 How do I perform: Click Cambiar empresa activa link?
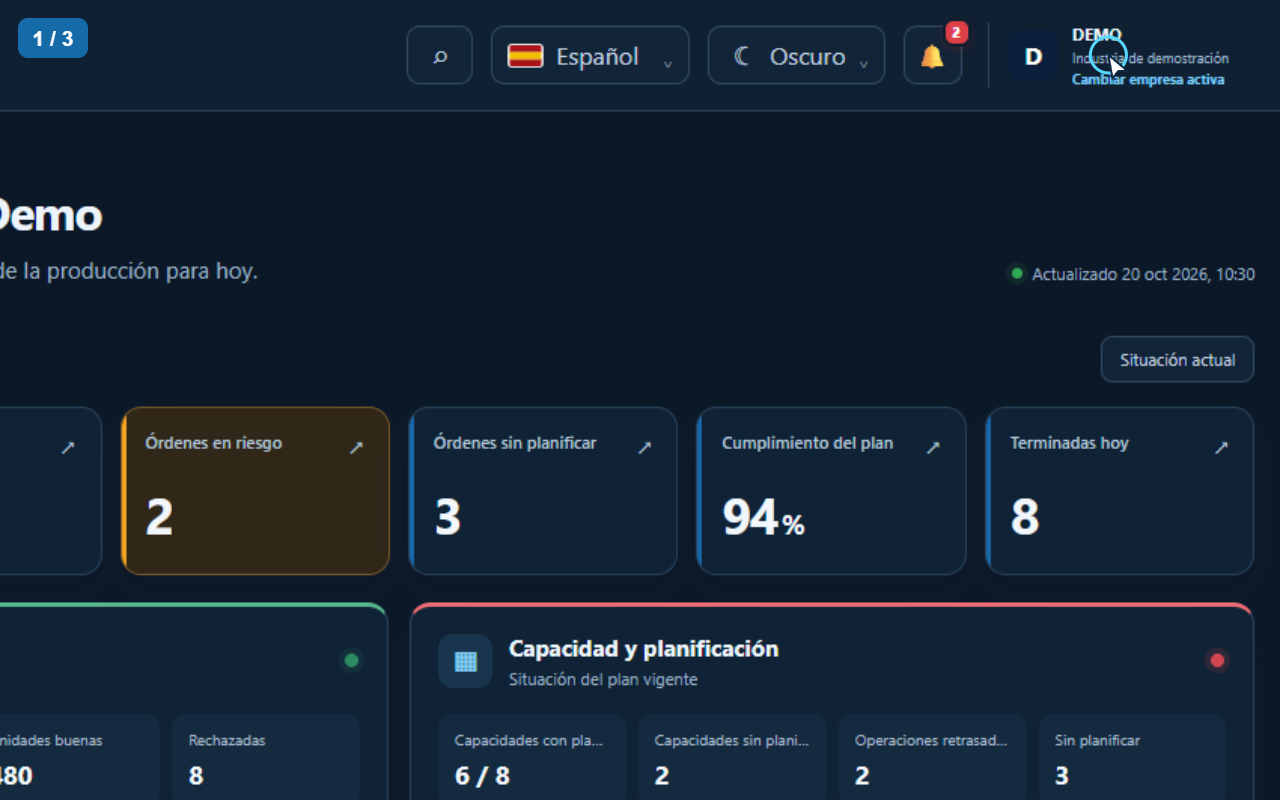[1148, 80]
